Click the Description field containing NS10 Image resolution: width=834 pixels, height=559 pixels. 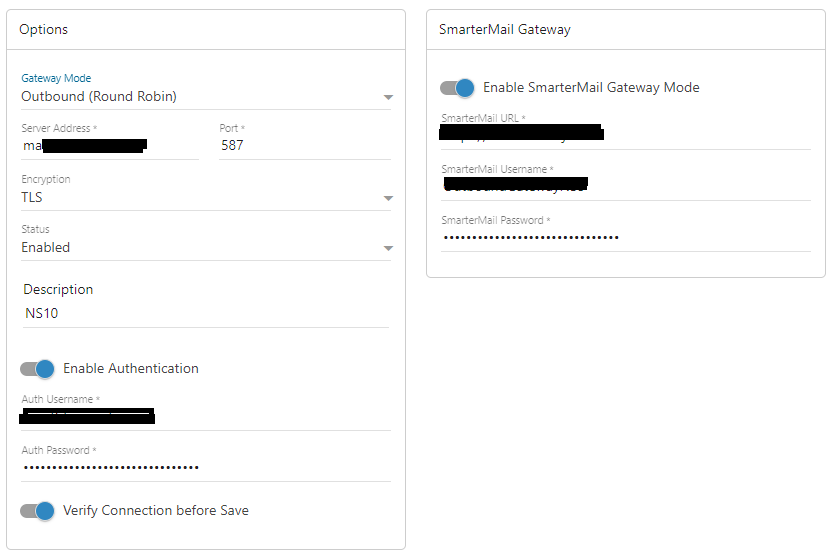pos(205,314)
